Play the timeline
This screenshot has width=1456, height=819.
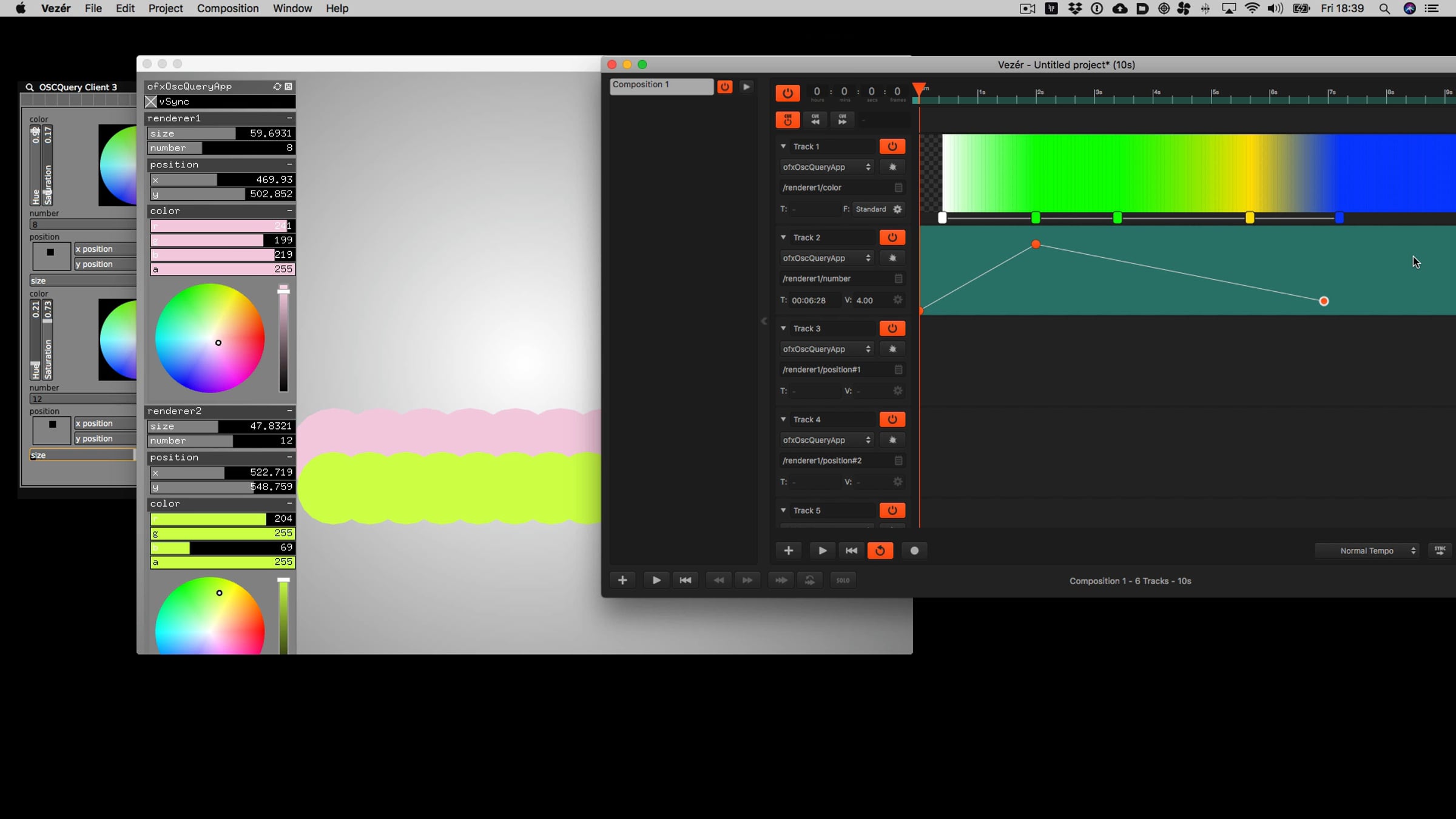pyautogui.click(x=823, y=550)
